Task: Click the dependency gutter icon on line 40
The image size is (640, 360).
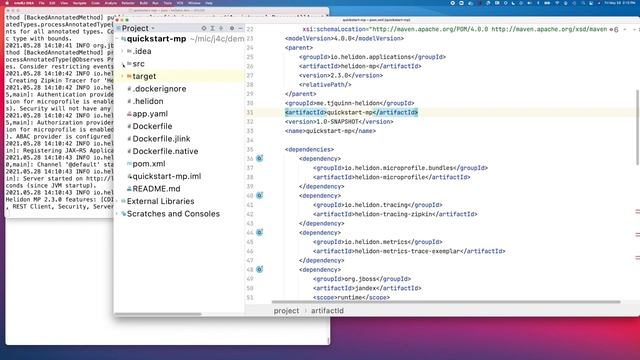Action: point(259,196)
